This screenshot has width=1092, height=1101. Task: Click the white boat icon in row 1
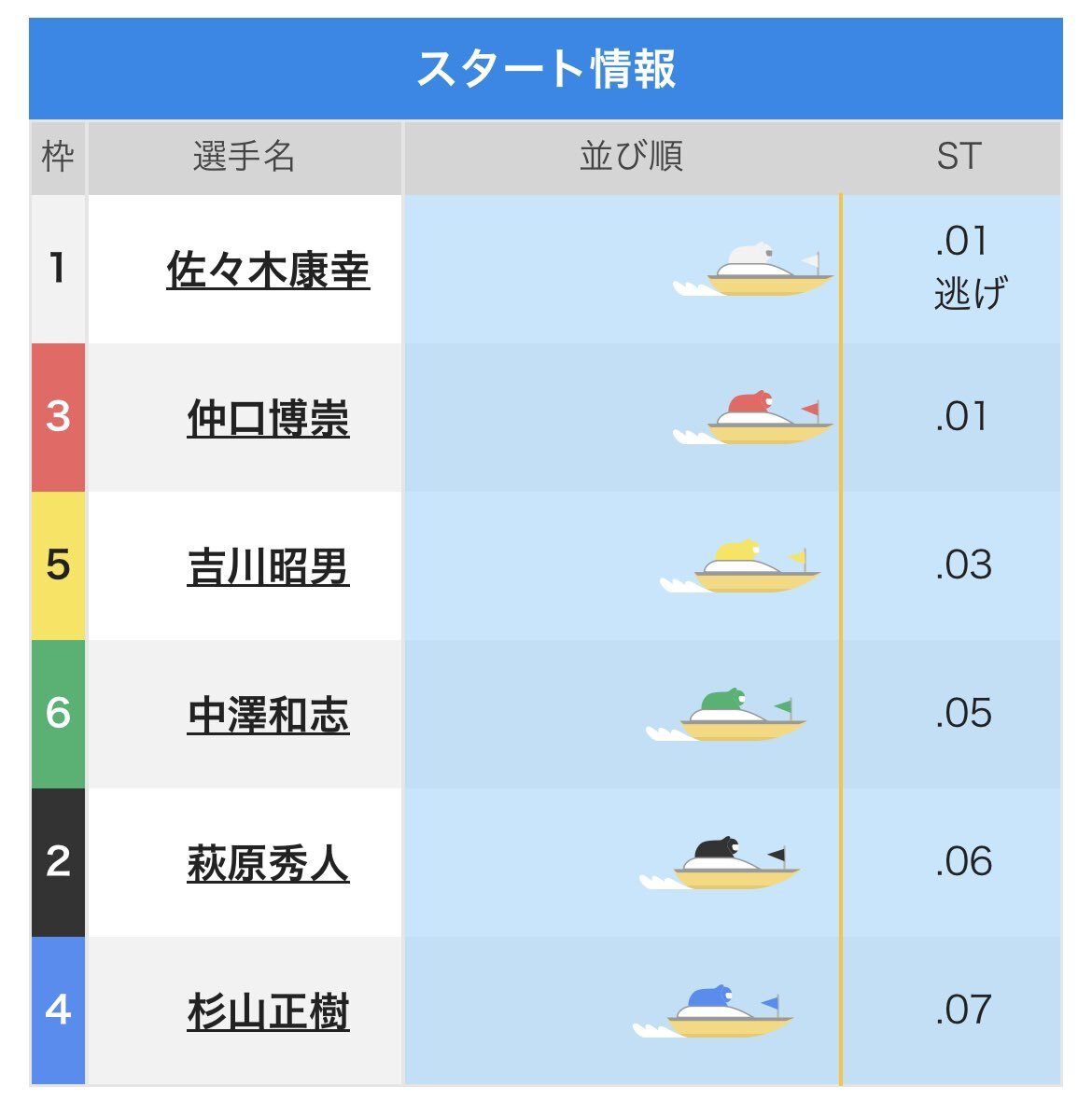(x=753, y=270)
